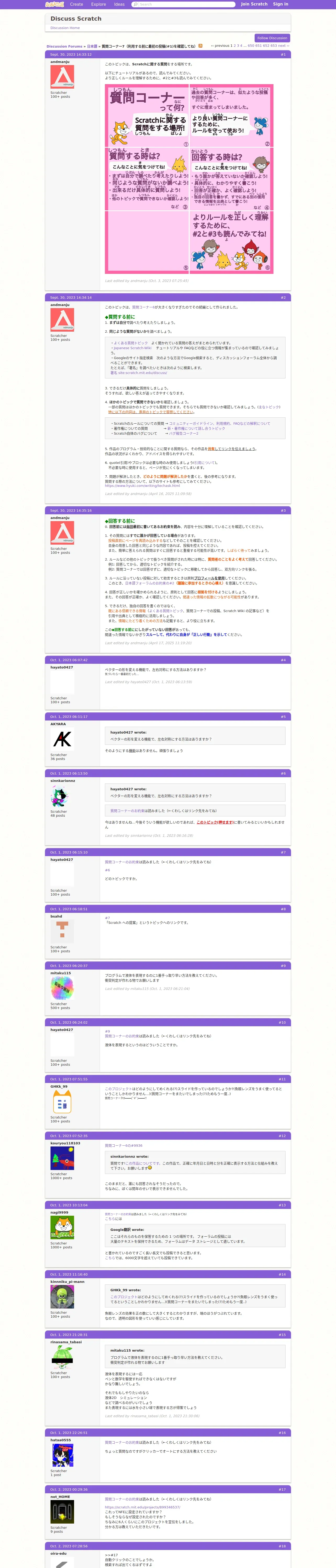This screenshot has width=336, height=1568.
Task: Open the #16 post permalink
Action: 282,1433
